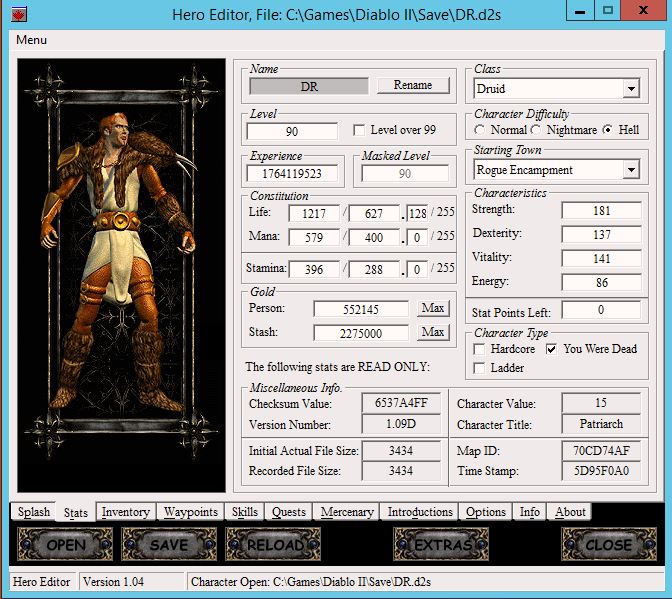672x599 pixels.
Task: Click the CLOSE stone button
Action: coord(609,544)
